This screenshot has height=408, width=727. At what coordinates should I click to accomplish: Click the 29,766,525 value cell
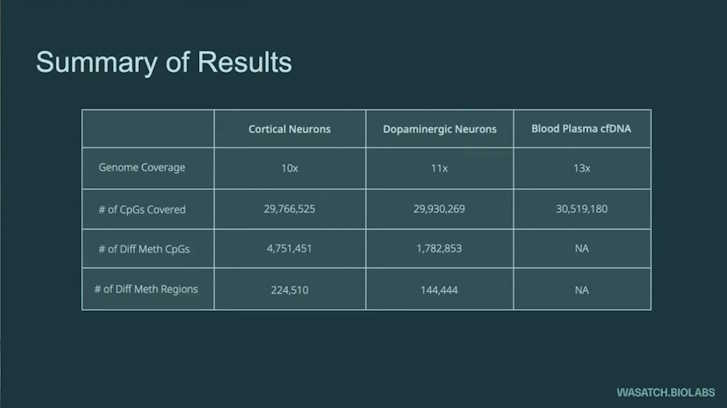click(x=290, y=209)
